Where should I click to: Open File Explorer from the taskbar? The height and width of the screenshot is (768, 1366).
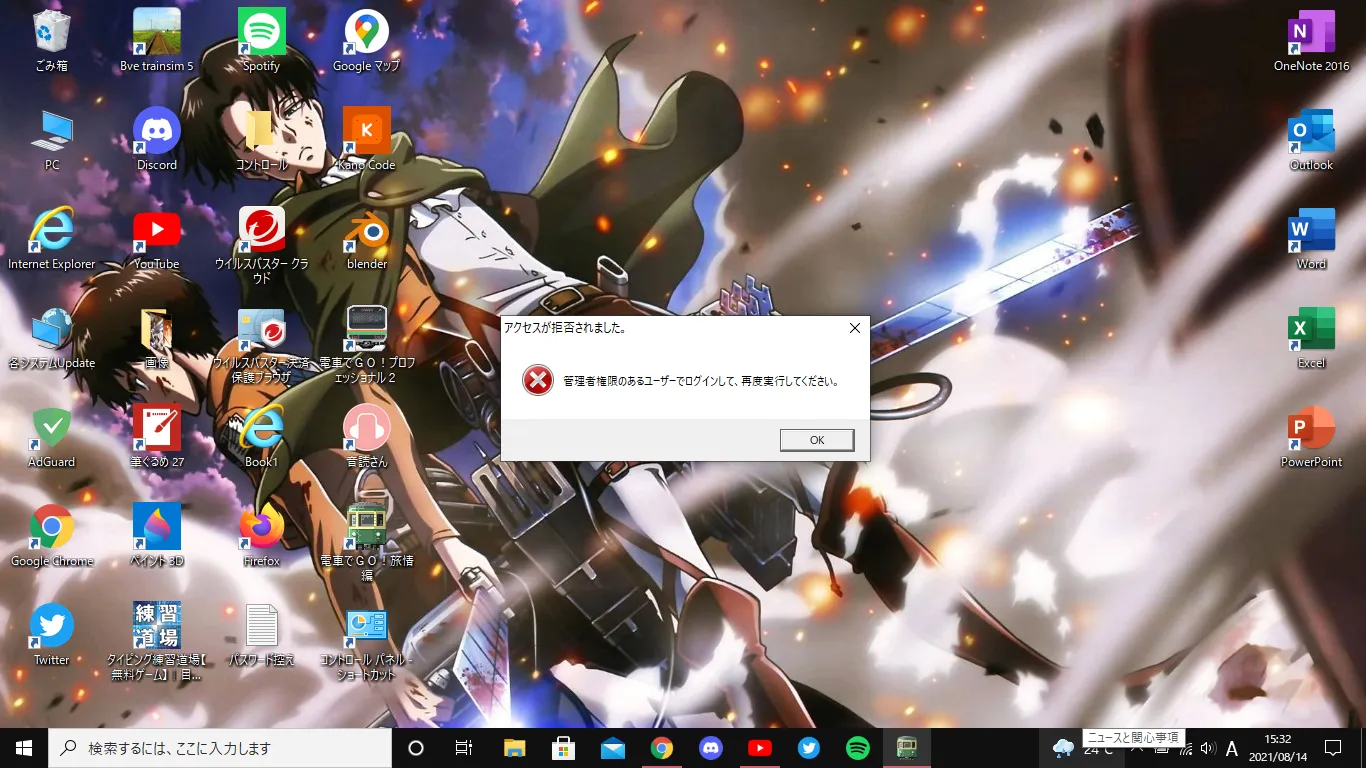coord(514,748)
